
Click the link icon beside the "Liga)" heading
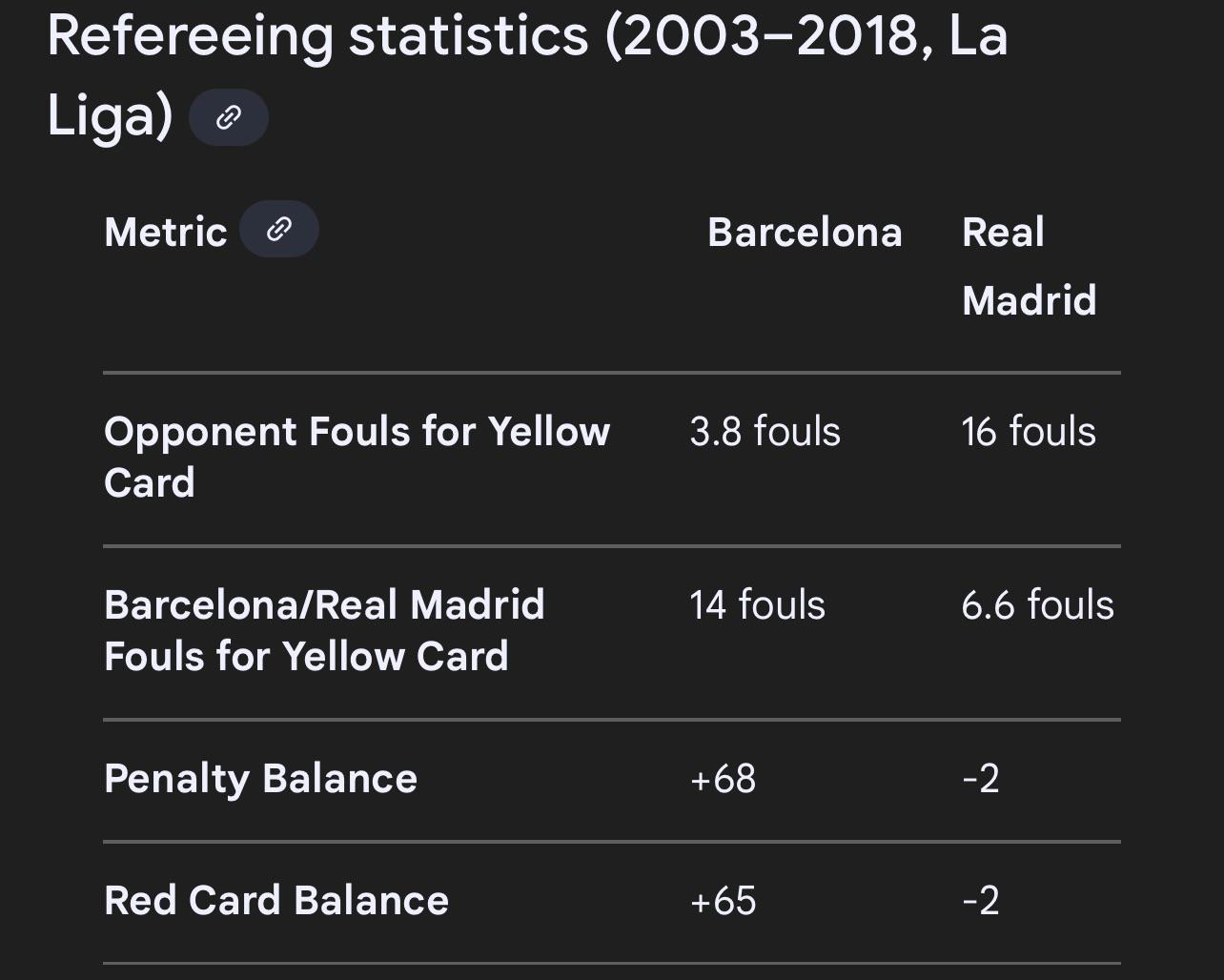click(229, 117)
